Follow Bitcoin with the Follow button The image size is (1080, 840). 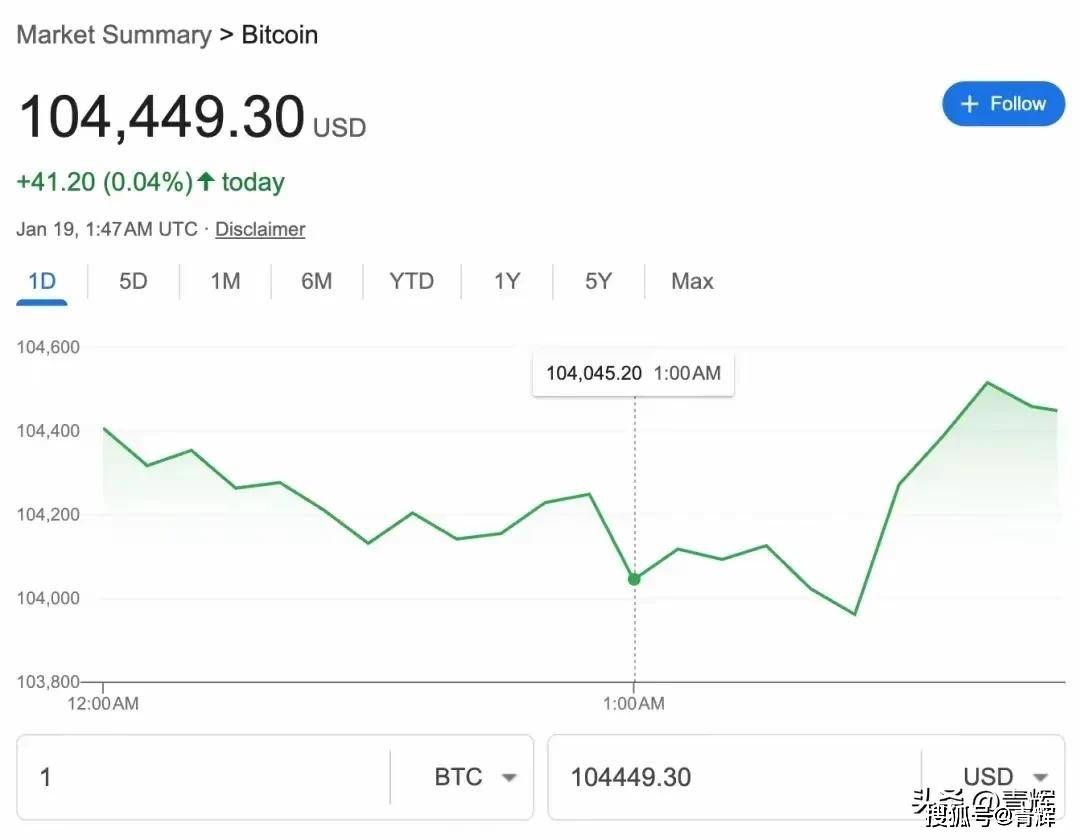pos(1004,104)
